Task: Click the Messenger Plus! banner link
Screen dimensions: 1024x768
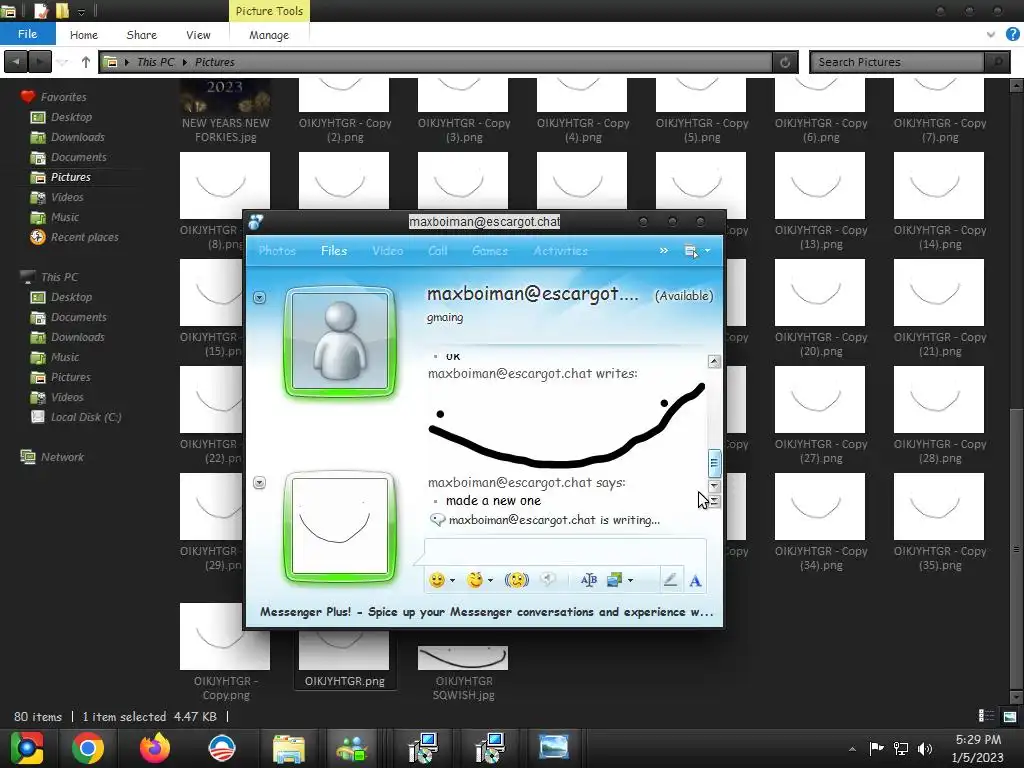Action: 486,612
